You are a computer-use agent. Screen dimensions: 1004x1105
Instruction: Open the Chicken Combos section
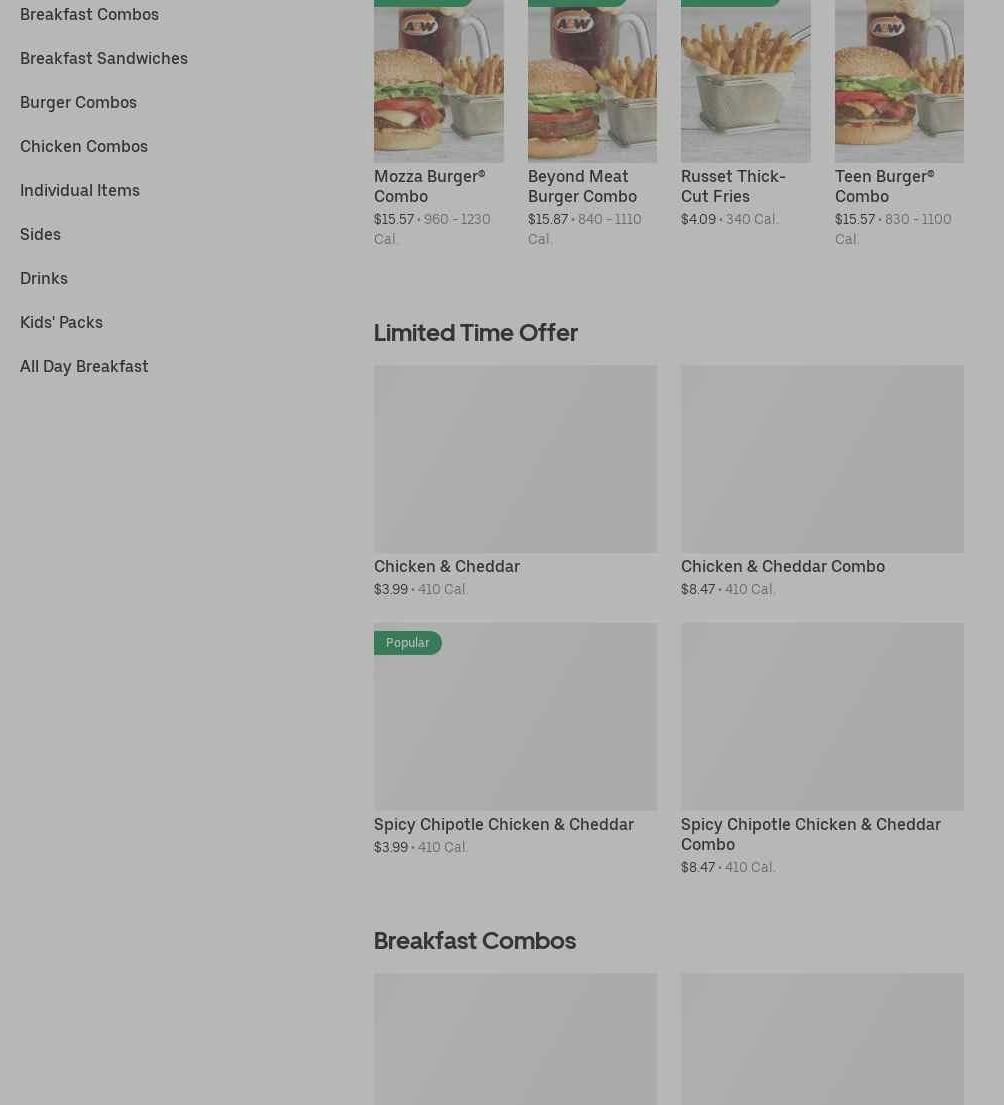84,147
